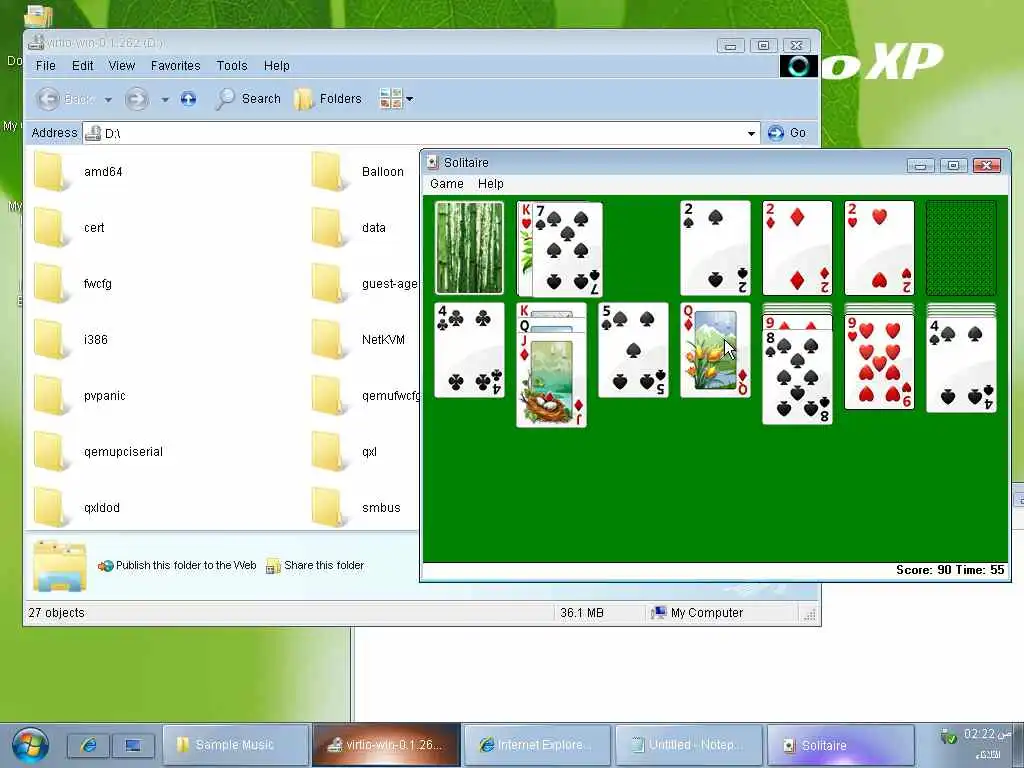
Task: Click the Forward arrow in Explorer toolbar
Action: [136, 99]
